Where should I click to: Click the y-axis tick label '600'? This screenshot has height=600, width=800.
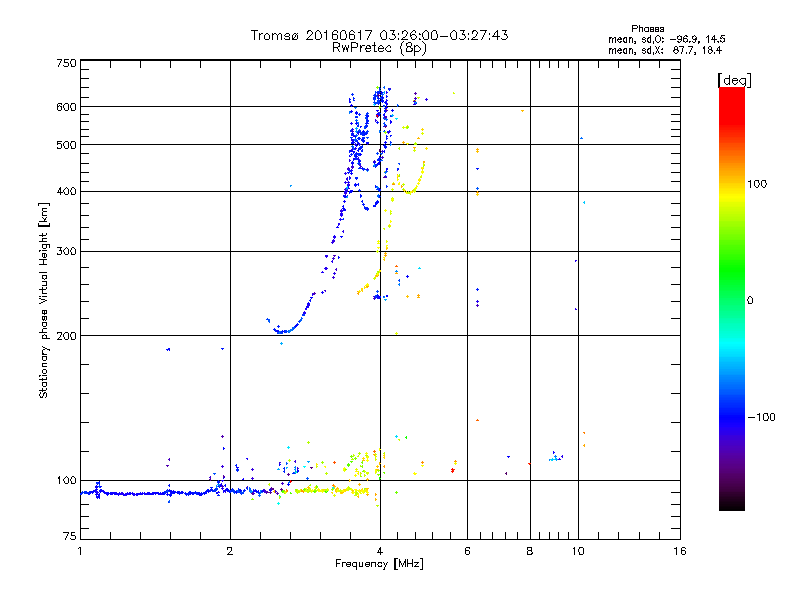click(66, 107)
